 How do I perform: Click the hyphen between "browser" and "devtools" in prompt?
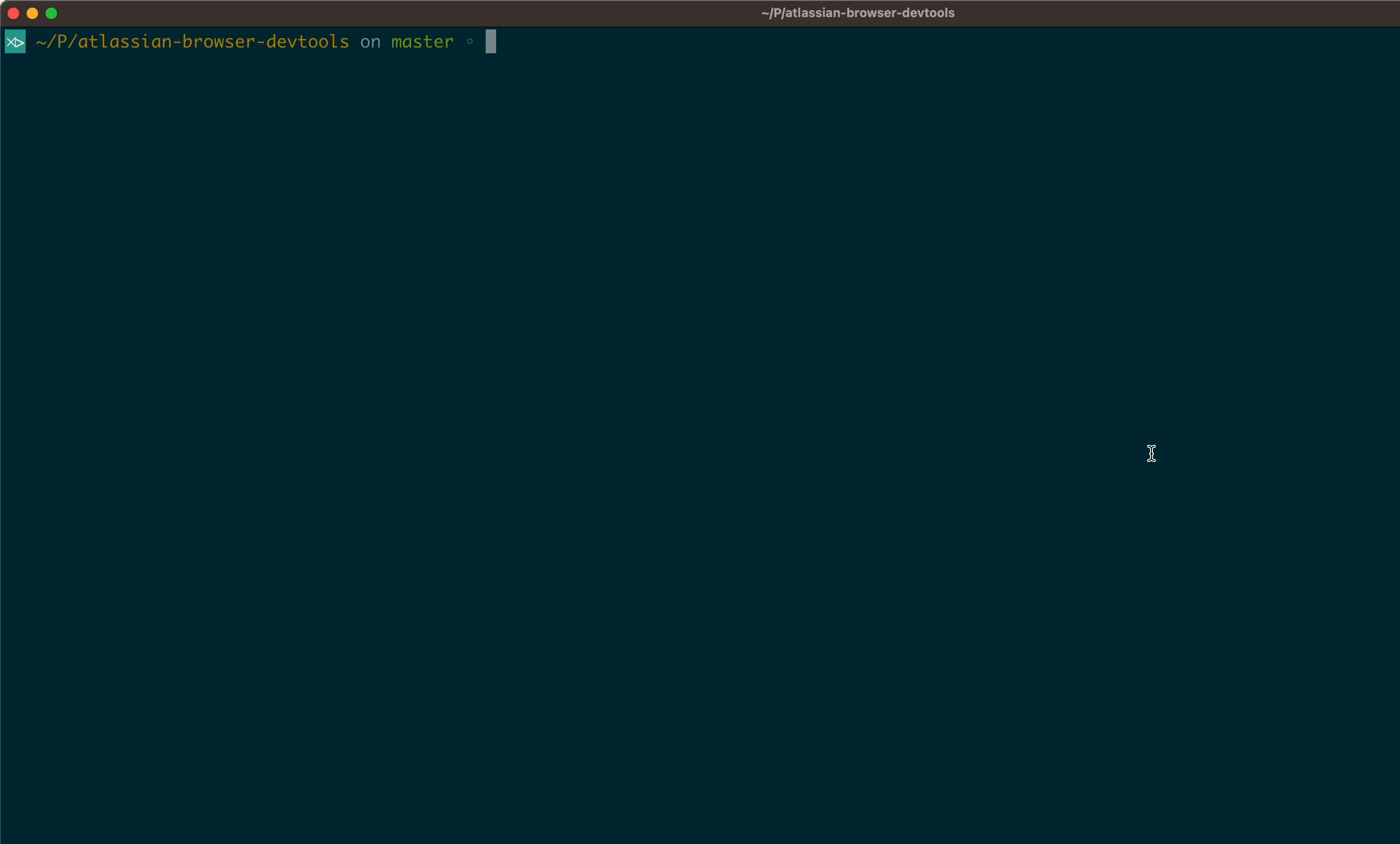(261, 41)
